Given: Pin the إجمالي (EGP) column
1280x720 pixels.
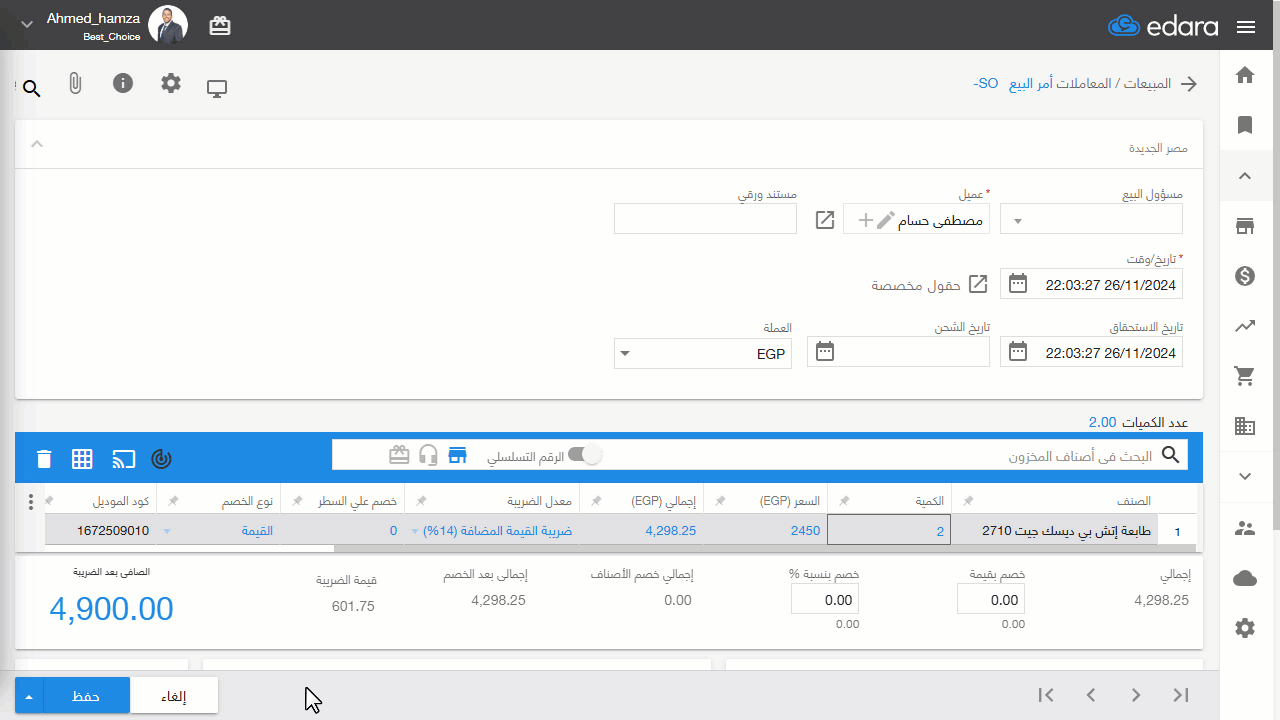Looking at the screenshot, I should [x=597, y=501].
